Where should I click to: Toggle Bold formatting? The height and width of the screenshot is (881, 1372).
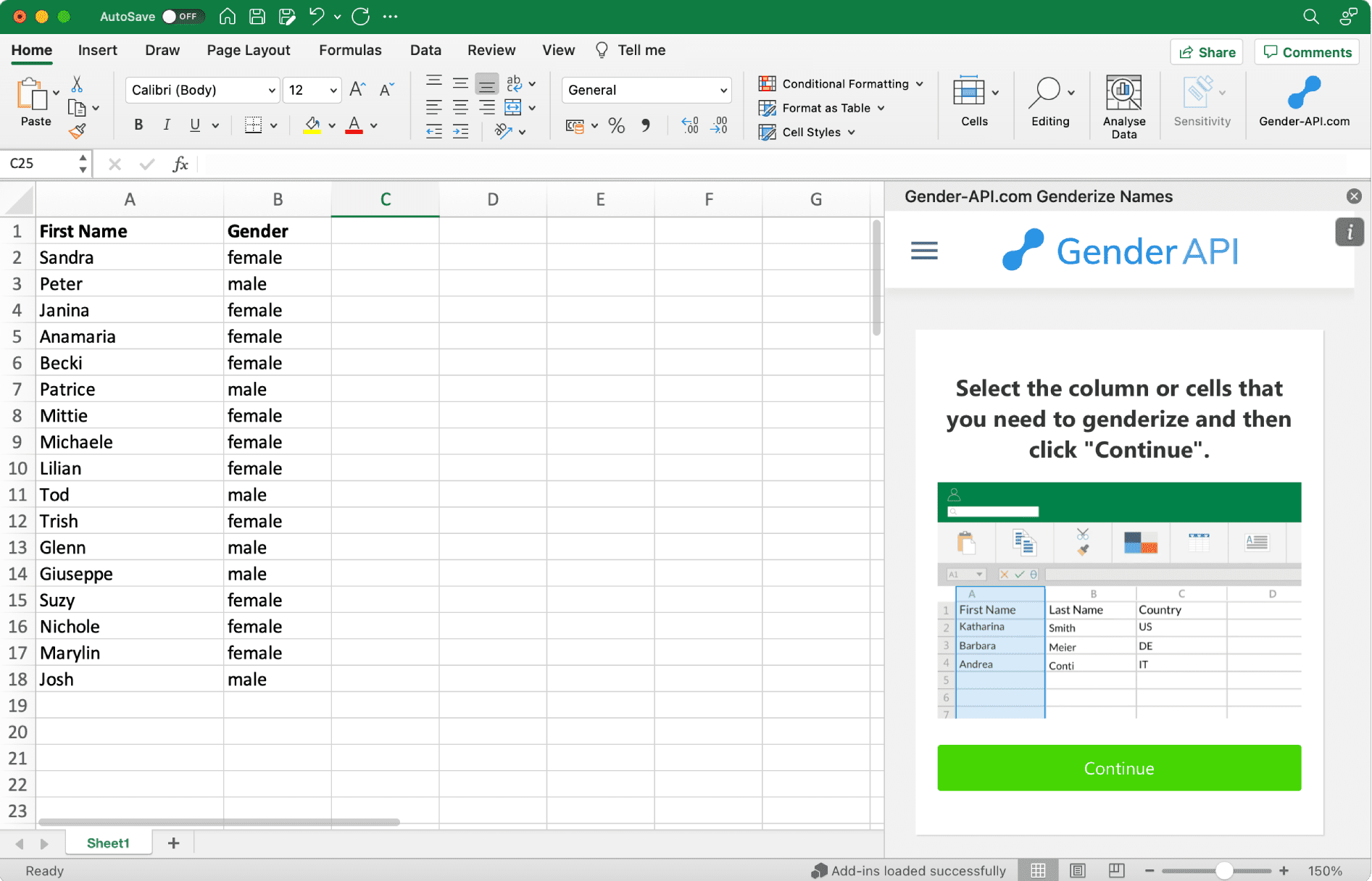point(138,125)
